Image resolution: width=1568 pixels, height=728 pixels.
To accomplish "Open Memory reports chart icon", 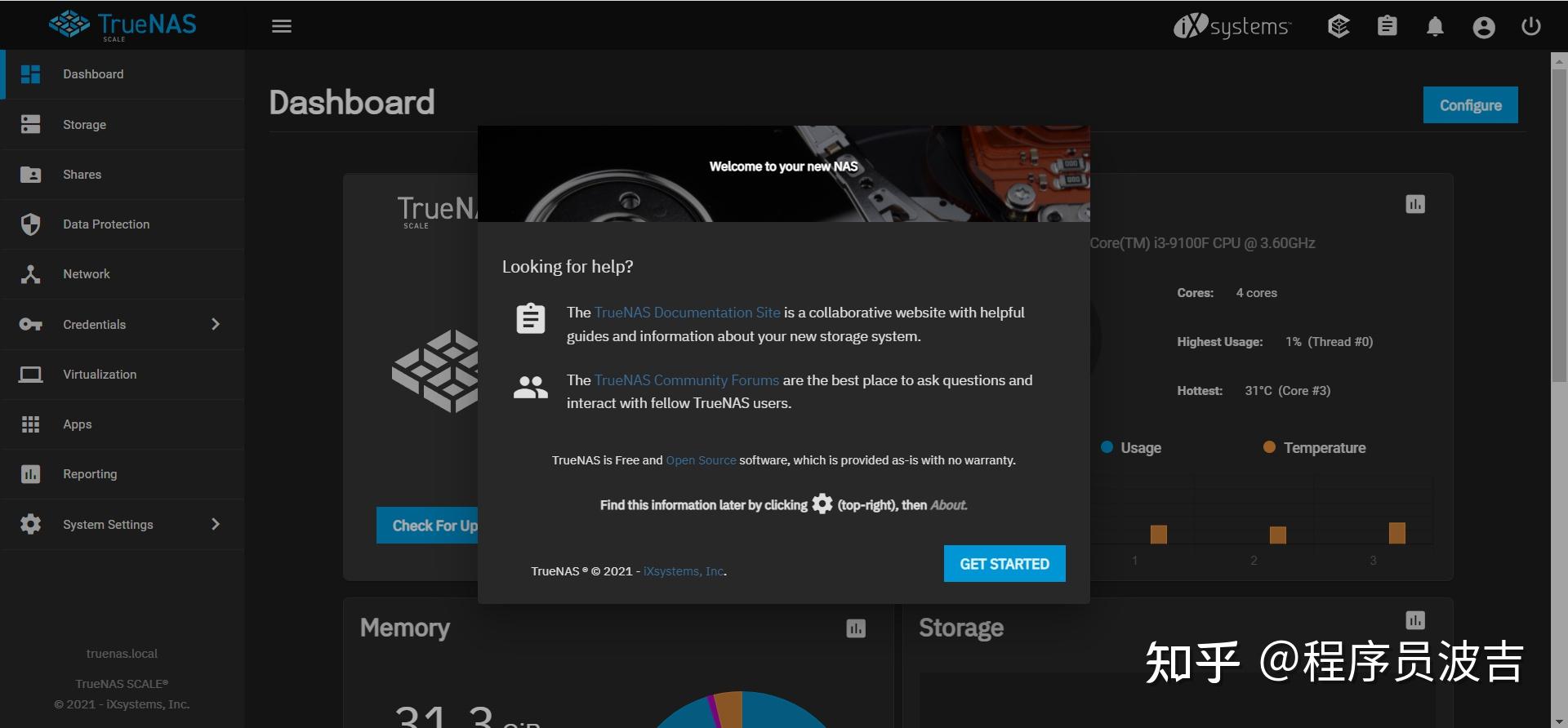I will pyautogui.click(x=856, y=628).
